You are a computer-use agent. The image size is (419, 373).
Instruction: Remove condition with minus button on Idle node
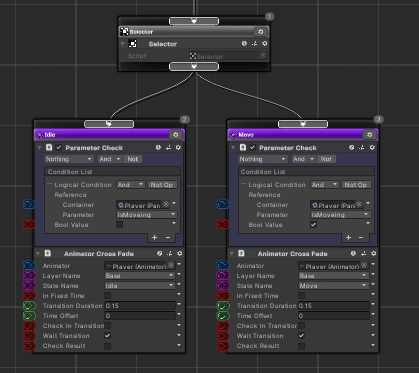tap(168, 237)
